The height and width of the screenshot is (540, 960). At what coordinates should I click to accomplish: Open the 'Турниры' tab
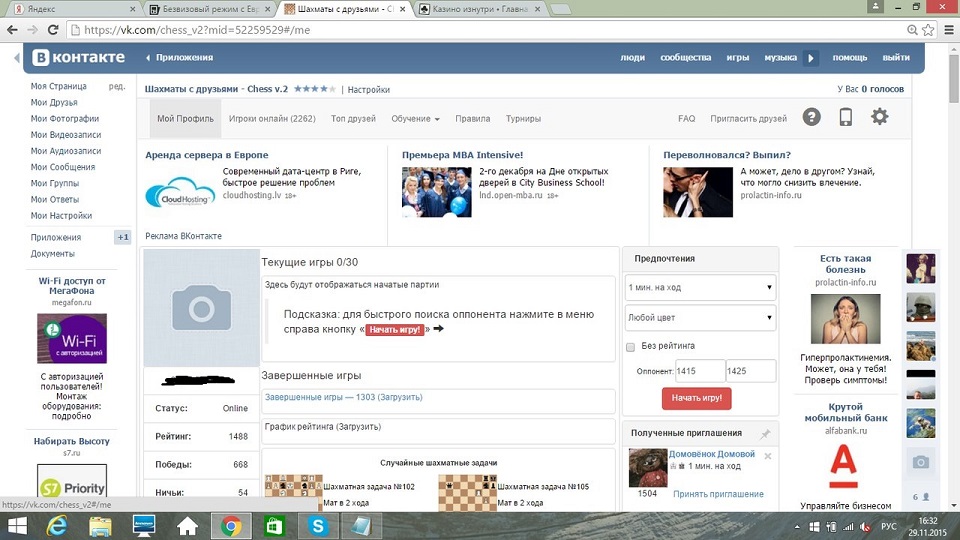coord(523,119)
